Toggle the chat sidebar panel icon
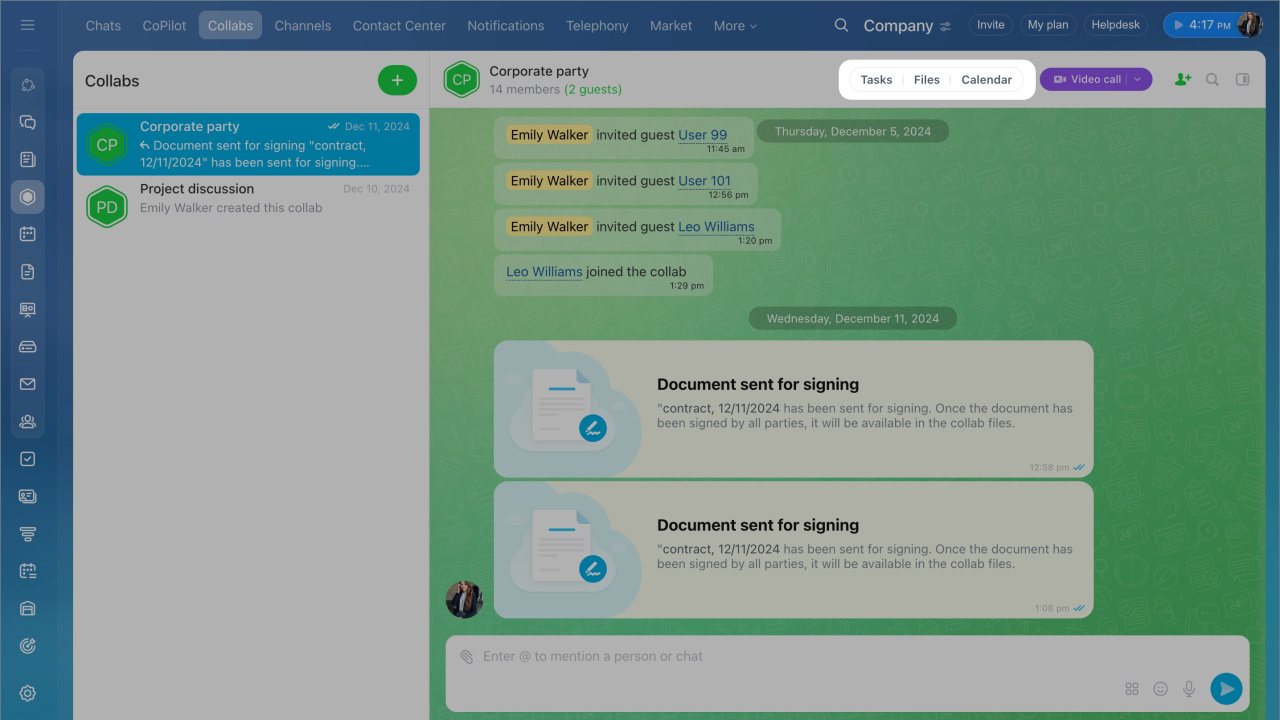The height and width of the screenshot is (720, 1280). (1242, 80)
